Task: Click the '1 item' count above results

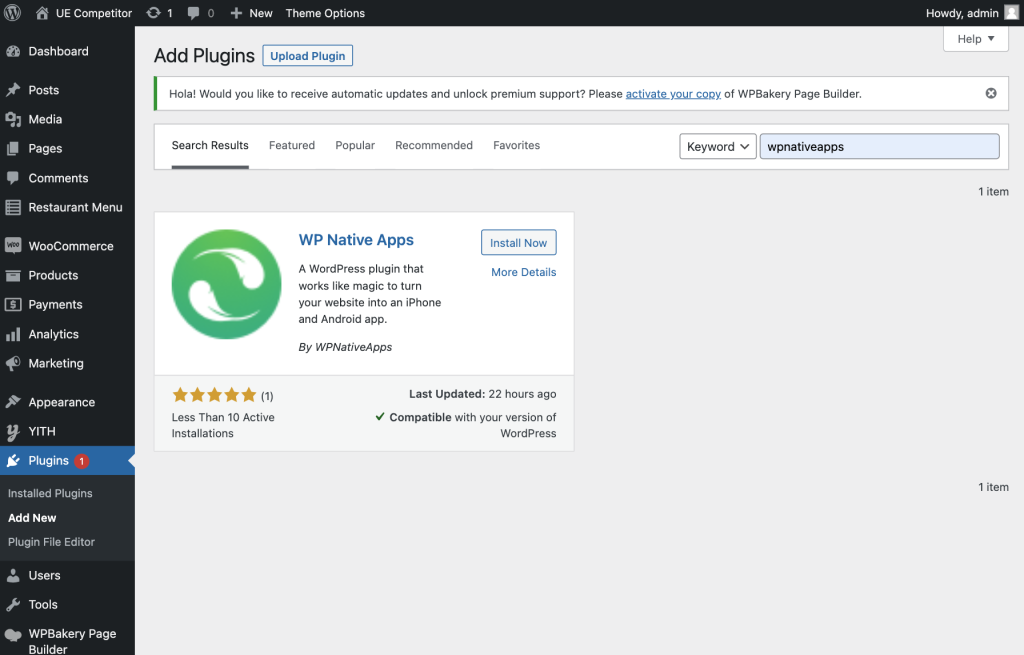Action: (993, 191)
